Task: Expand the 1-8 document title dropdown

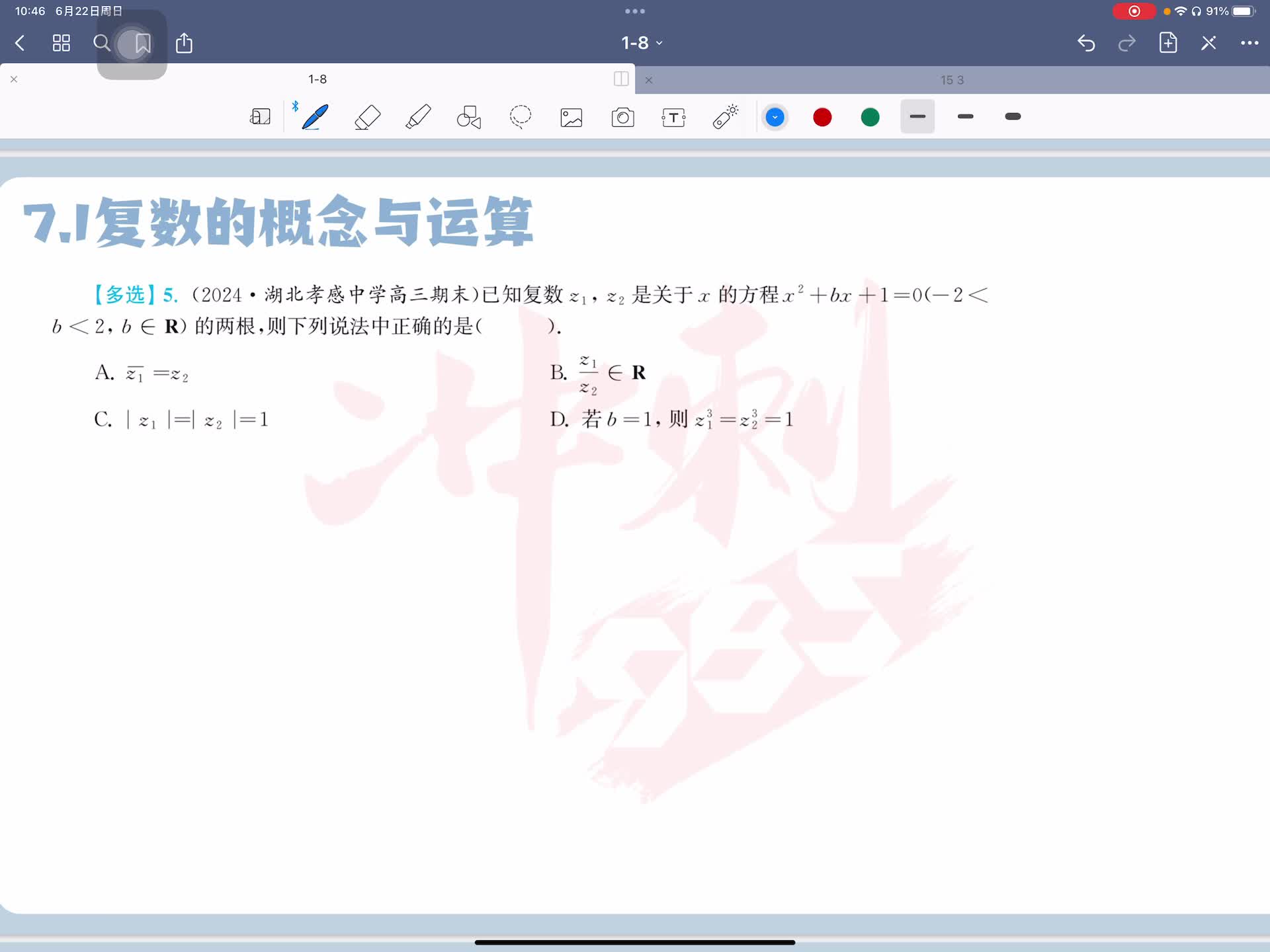Action: click(x=641, y=43)
